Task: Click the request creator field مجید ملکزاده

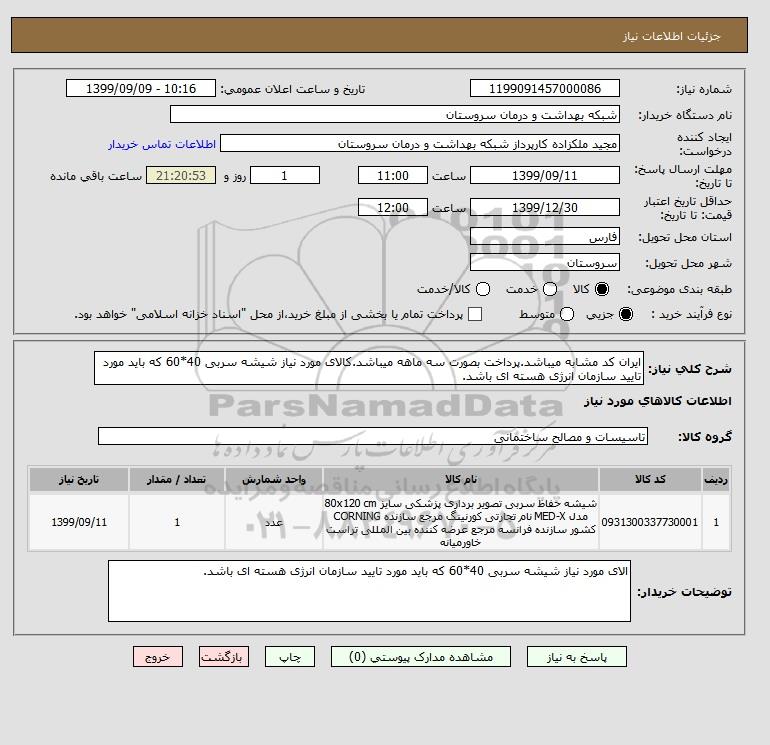Action: pos(420,144)
